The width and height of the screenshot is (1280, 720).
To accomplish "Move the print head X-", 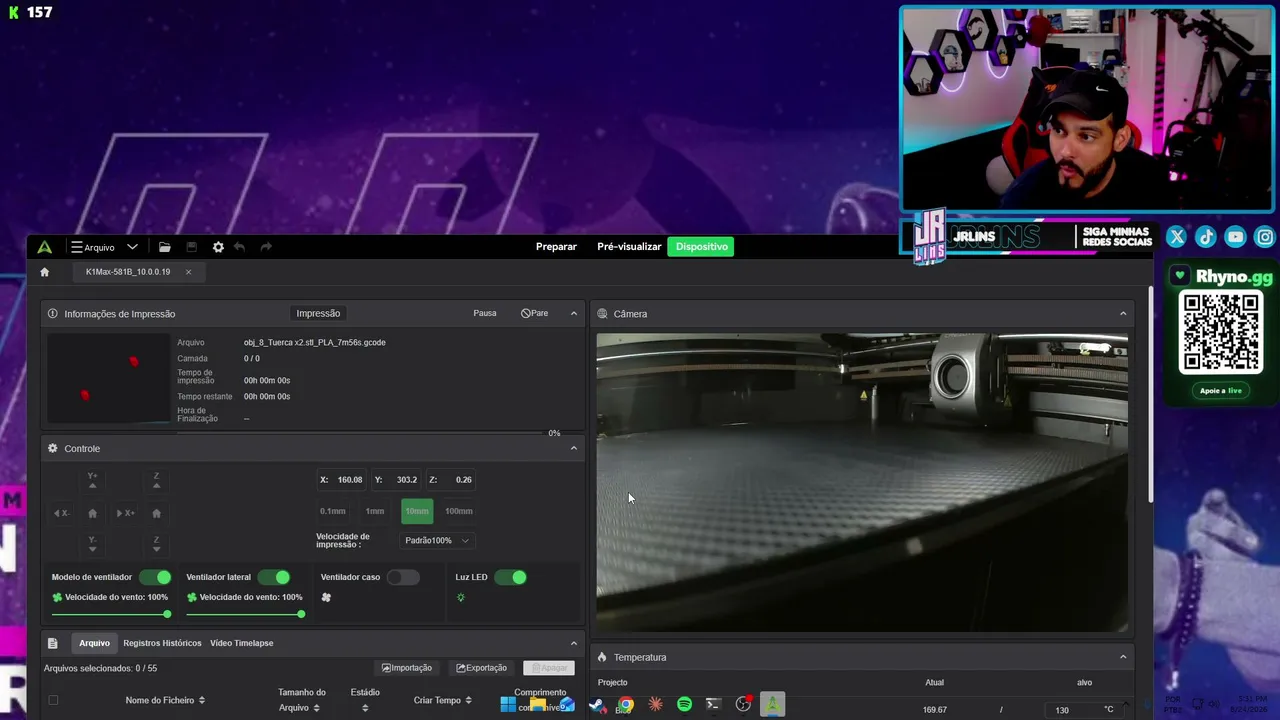I will click(x=61, y=513).
